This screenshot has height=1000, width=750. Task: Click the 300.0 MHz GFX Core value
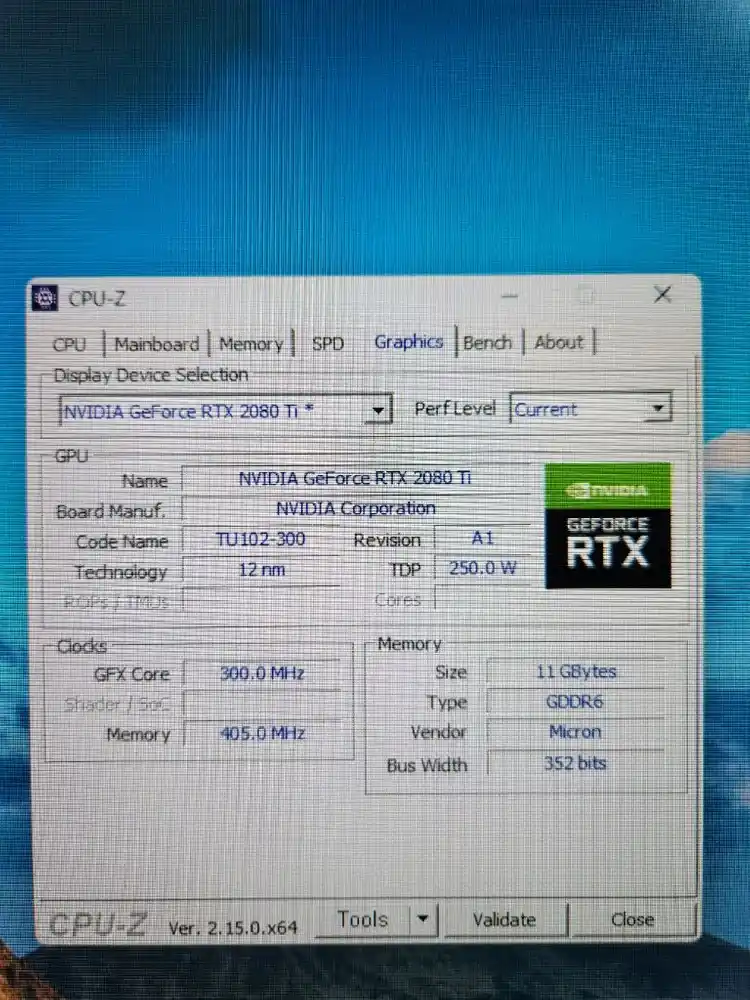(x=262, y=673)
